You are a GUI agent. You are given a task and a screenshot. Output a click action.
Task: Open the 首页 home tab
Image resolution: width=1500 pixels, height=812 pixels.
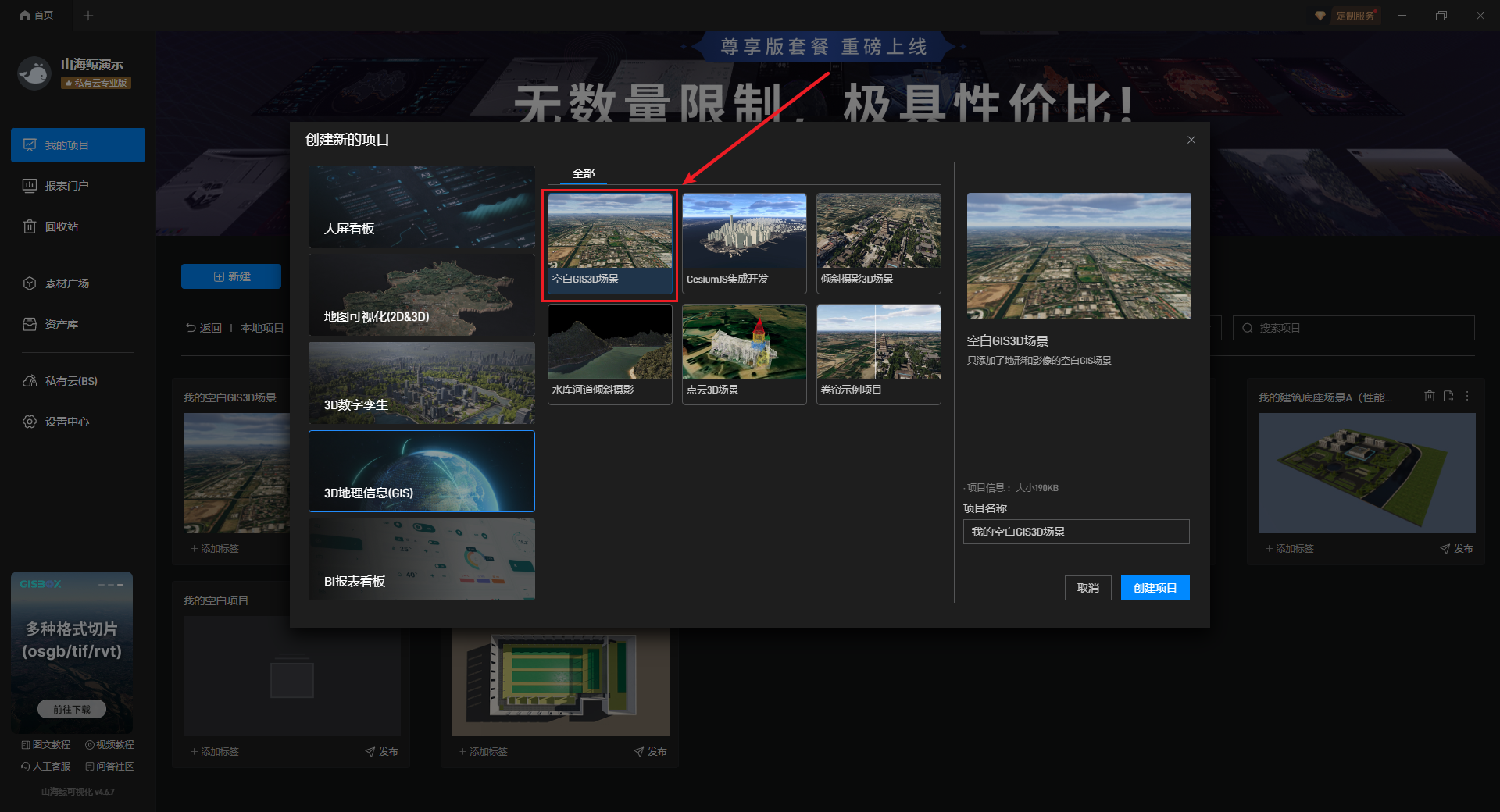pyautogui.click(x=37, y=16)
